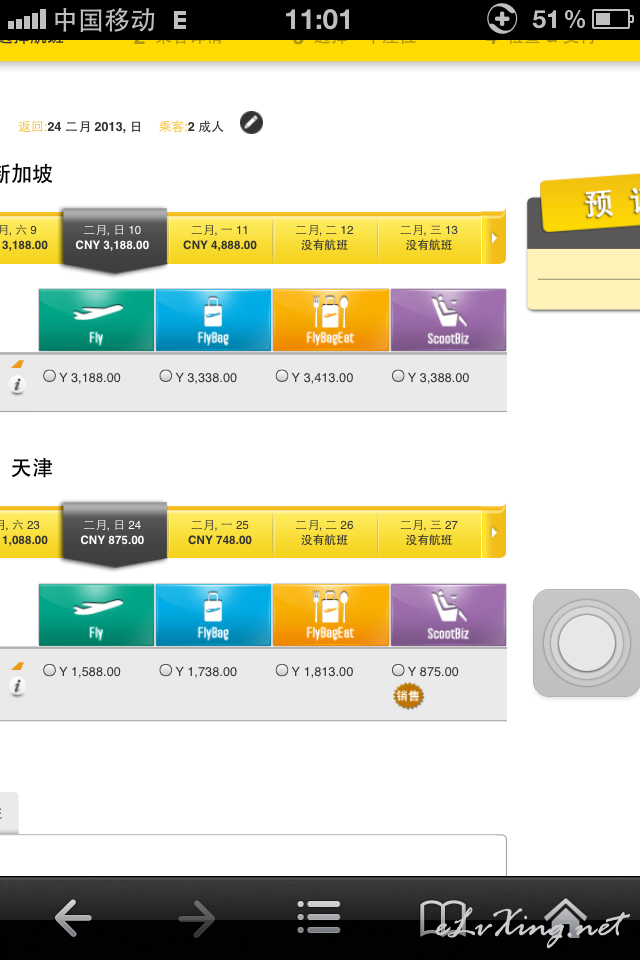The width and height of the screenshot is (640, 960).
Task: Tap the 中国移动 carrier label
Action: click(105, 20)
